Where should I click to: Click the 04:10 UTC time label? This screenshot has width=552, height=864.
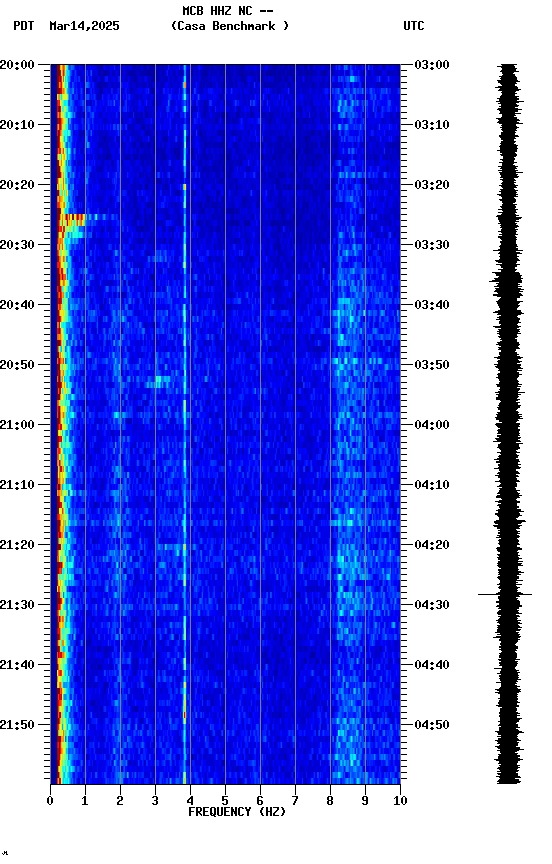click(x=432, y=485)
